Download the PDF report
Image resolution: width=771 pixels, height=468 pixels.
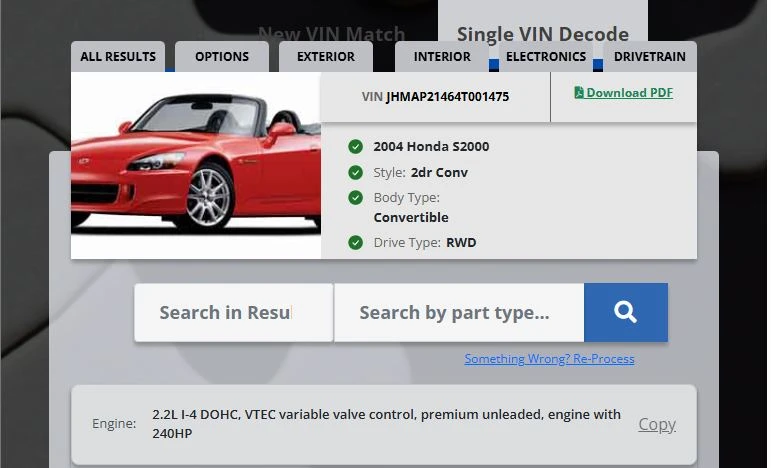click(623, 92)
